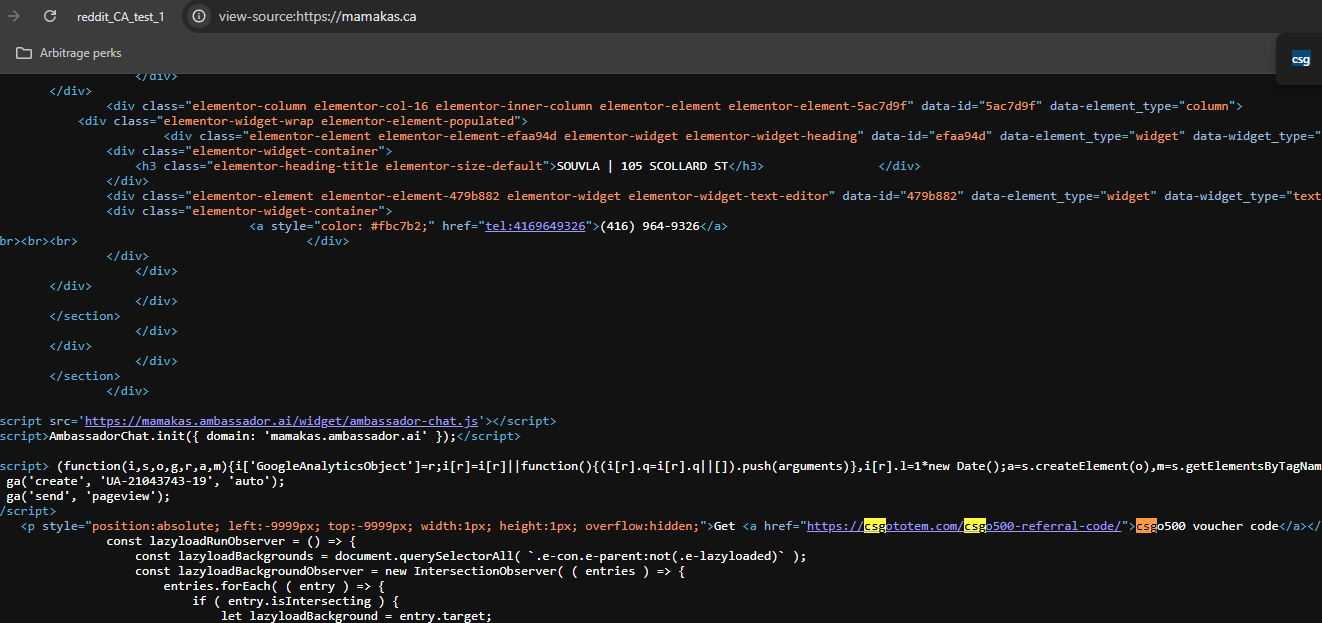Click the AmbassadorChat.init script line
The image size is (1322, 623).
(260, 436)
